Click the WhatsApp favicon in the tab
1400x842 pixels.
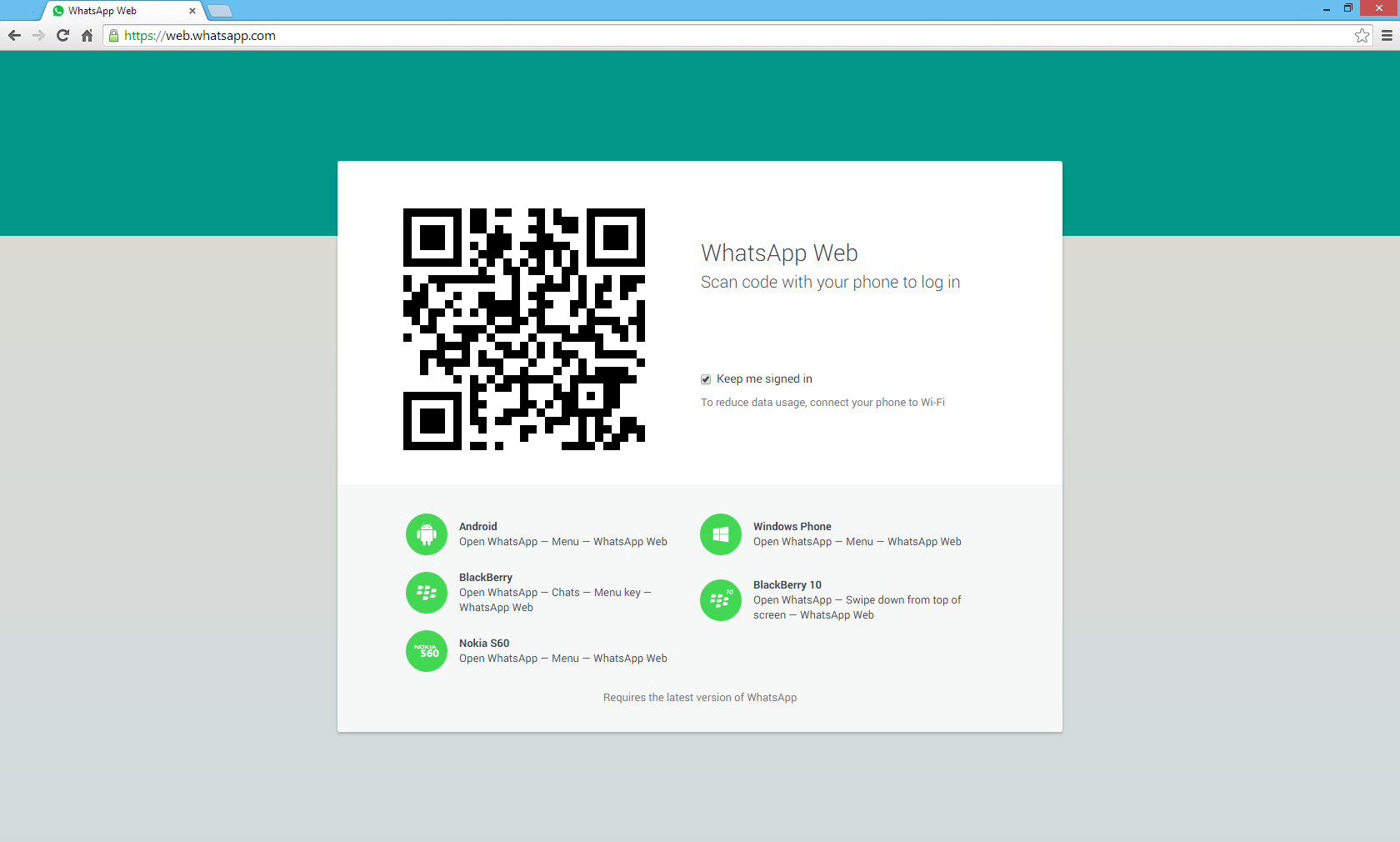[58, 11]
